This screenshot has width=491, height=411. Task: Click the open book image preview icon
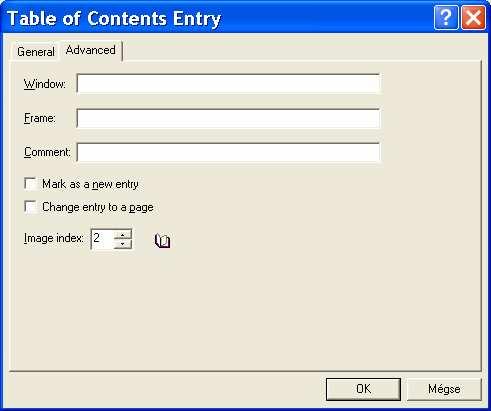(162, 241)
